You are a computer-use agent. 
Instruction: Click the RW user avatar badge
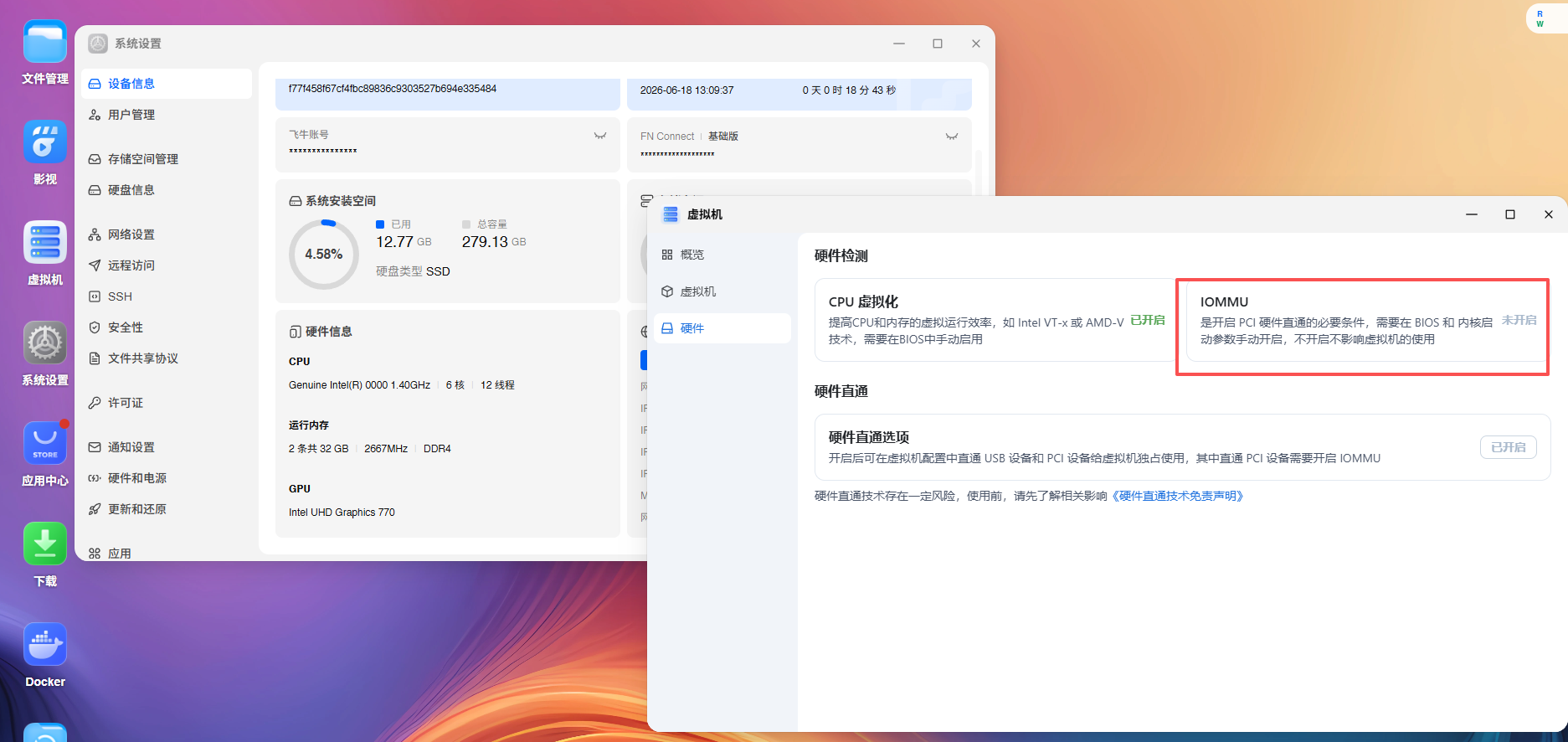[1540, 18]
